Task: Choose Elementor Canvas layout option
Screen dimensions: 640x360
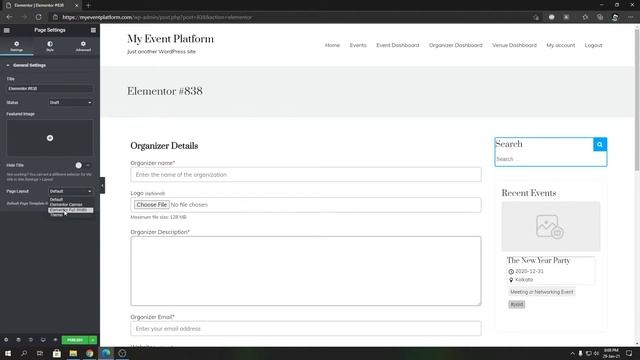Action: 66,204
